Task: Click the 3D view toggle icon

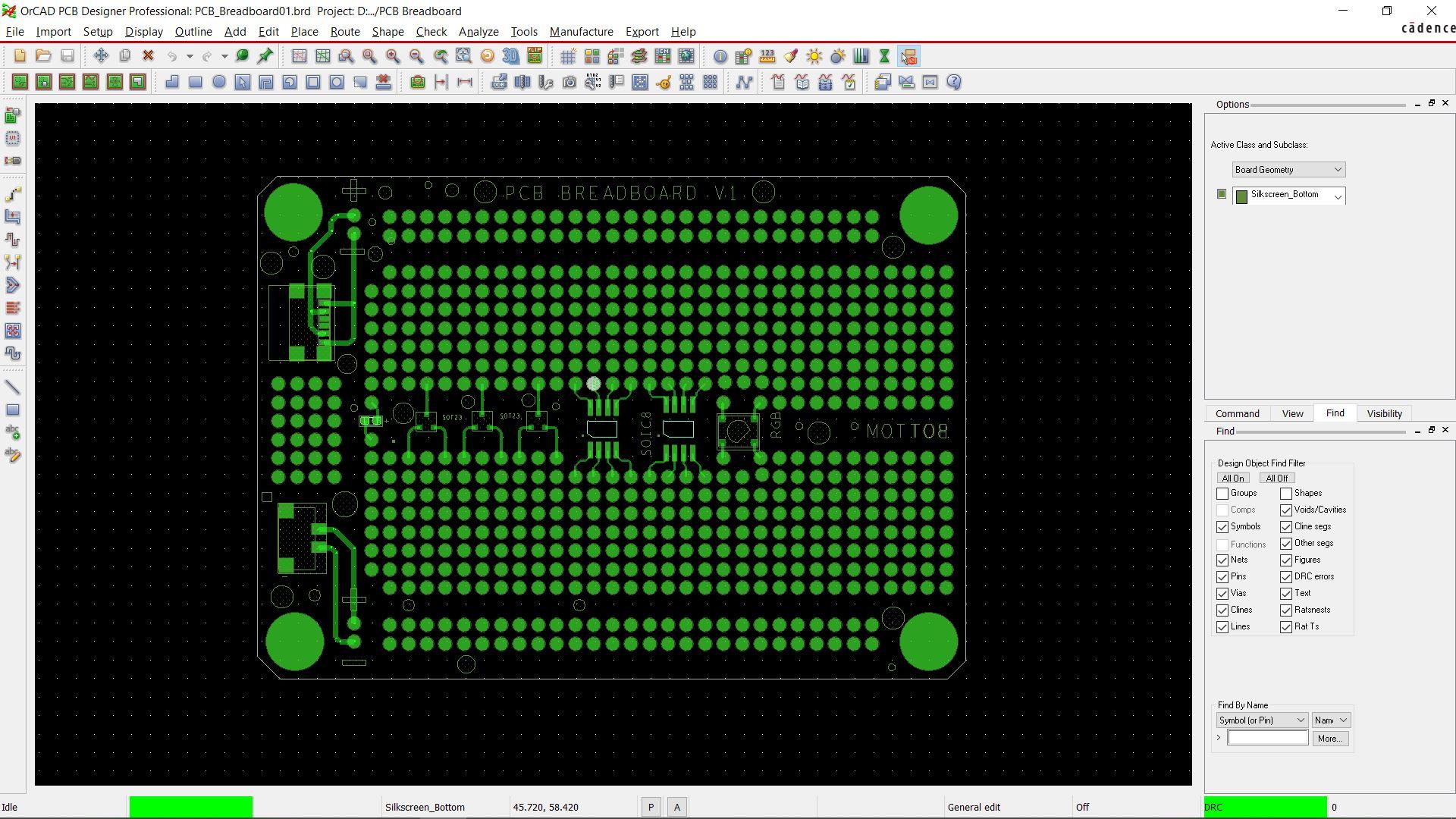Action: (510, 55)
